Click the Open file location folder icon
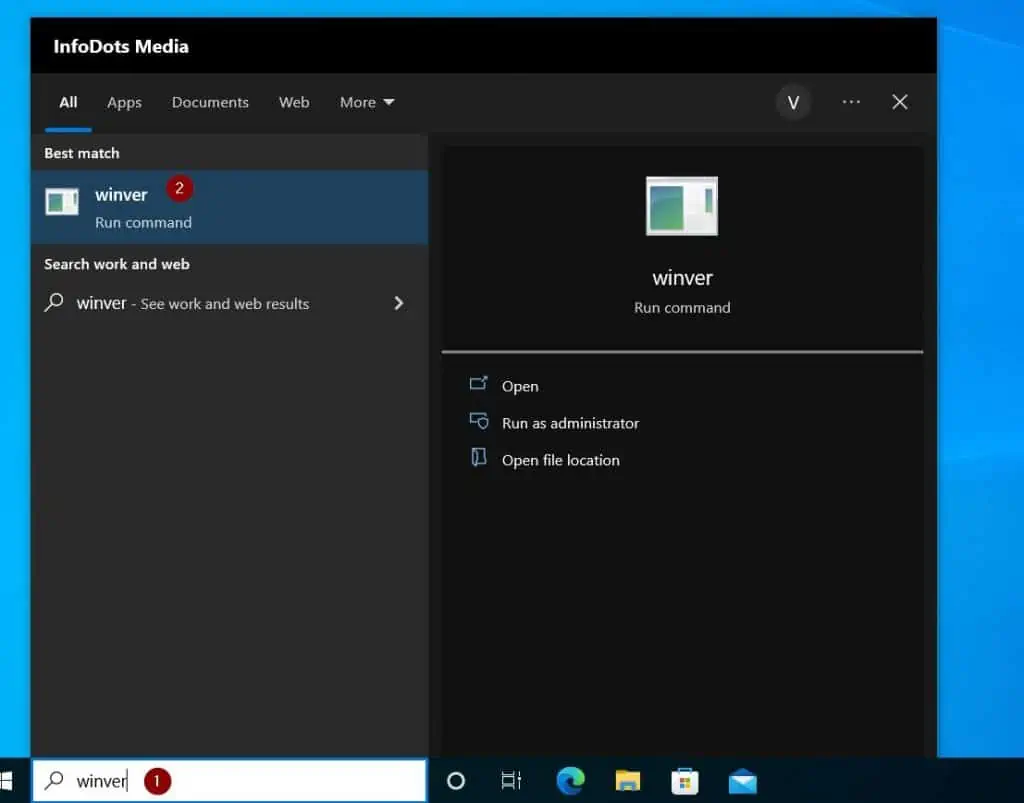The height and width of the screenshot is (803, 1024). (479, 457)
